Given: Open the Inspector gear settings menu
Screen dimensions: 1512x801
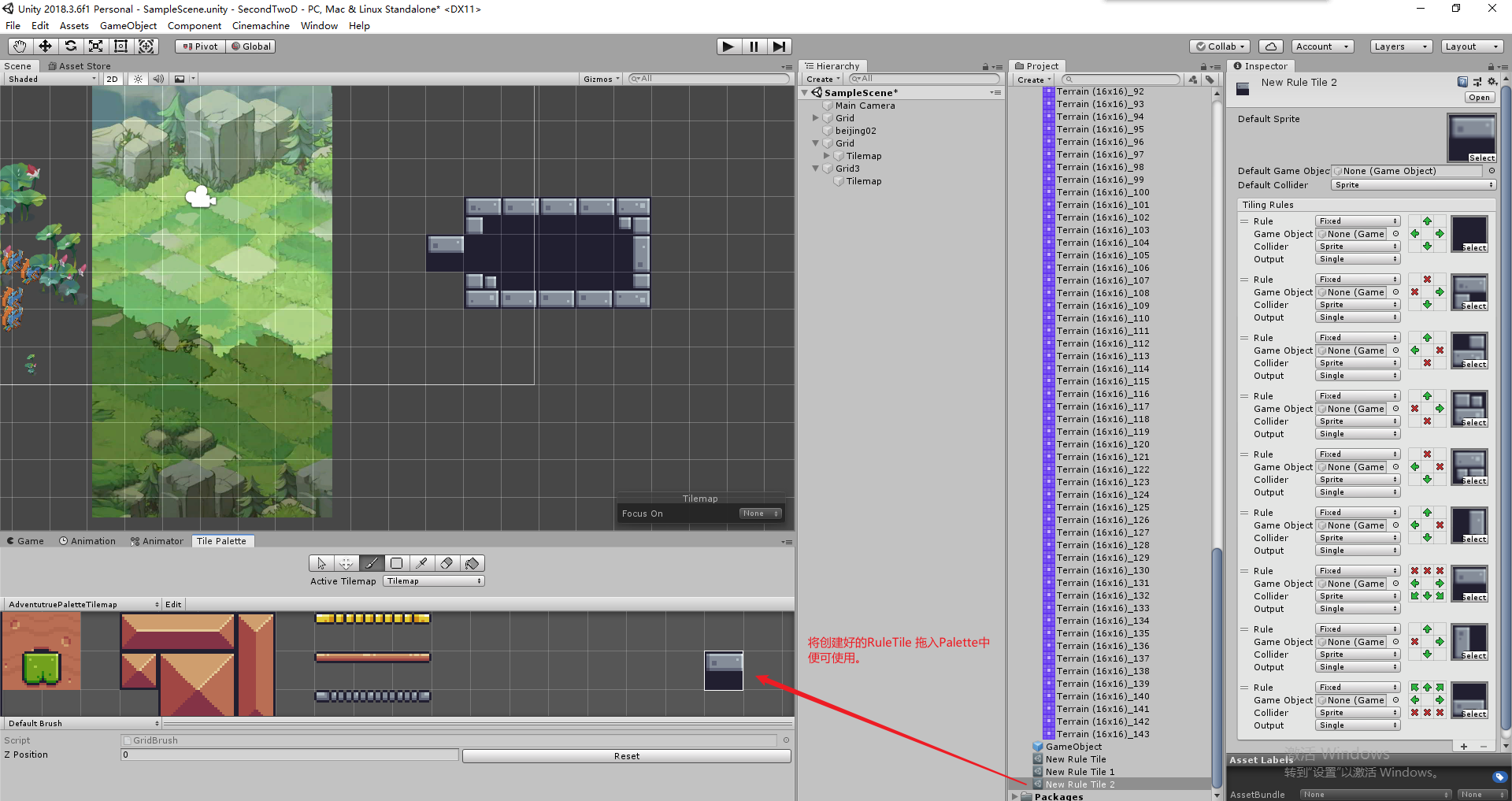Looking at the screenshot, I should [x=1492, y=82].
